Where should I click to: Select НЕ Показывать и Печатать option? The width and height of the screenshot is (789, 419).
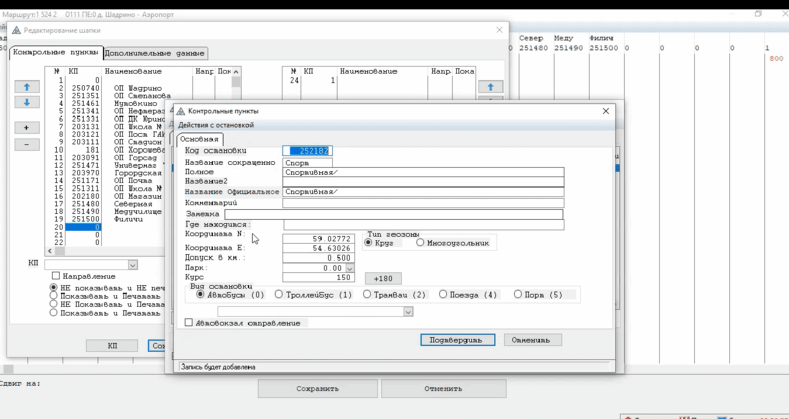point(54,304)
